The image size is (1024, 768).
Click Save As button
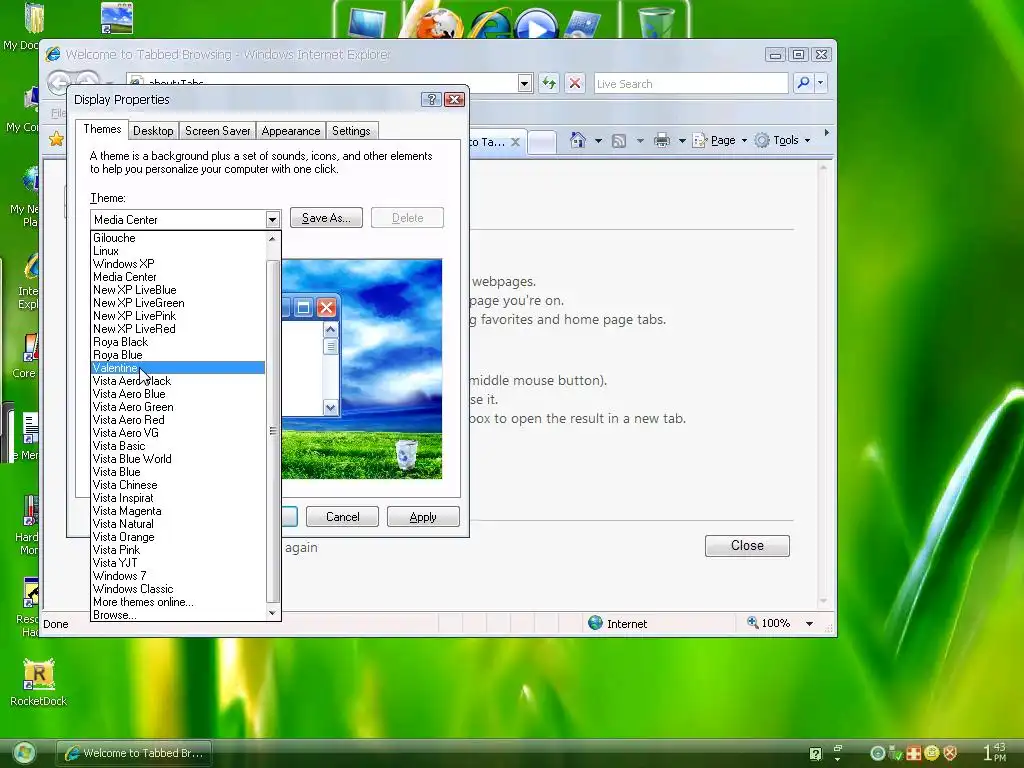click(326, 218)
